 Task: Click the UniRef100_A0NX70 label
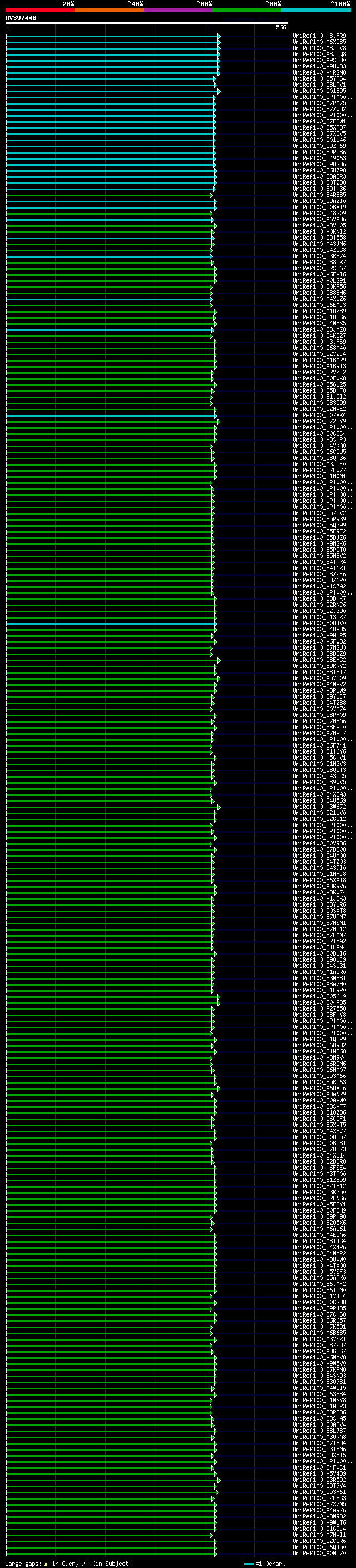point(319,1553)
